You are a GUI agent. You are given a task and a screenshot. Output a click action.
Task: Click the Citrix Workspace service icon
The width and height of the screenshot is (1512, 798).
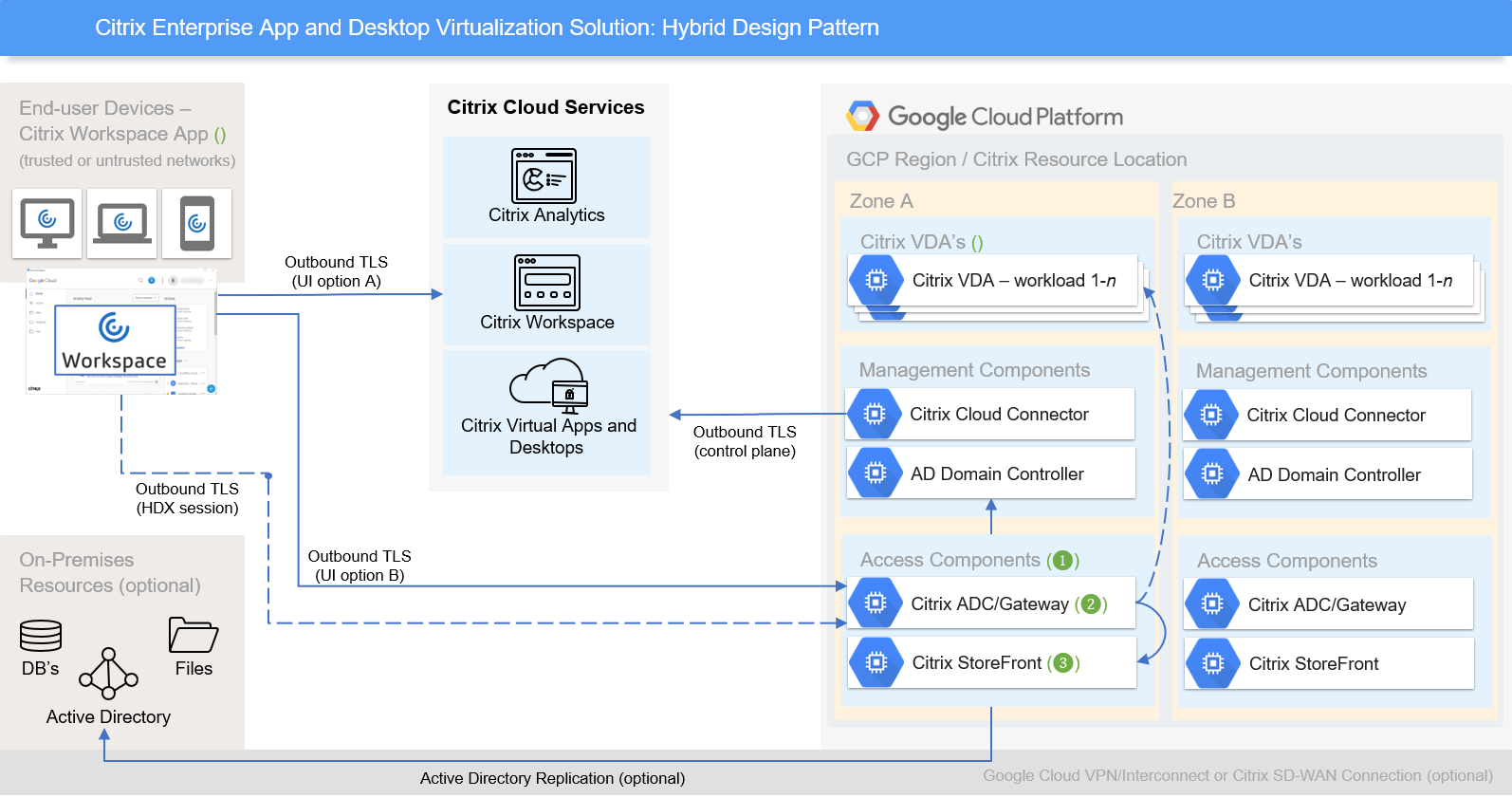547,283
